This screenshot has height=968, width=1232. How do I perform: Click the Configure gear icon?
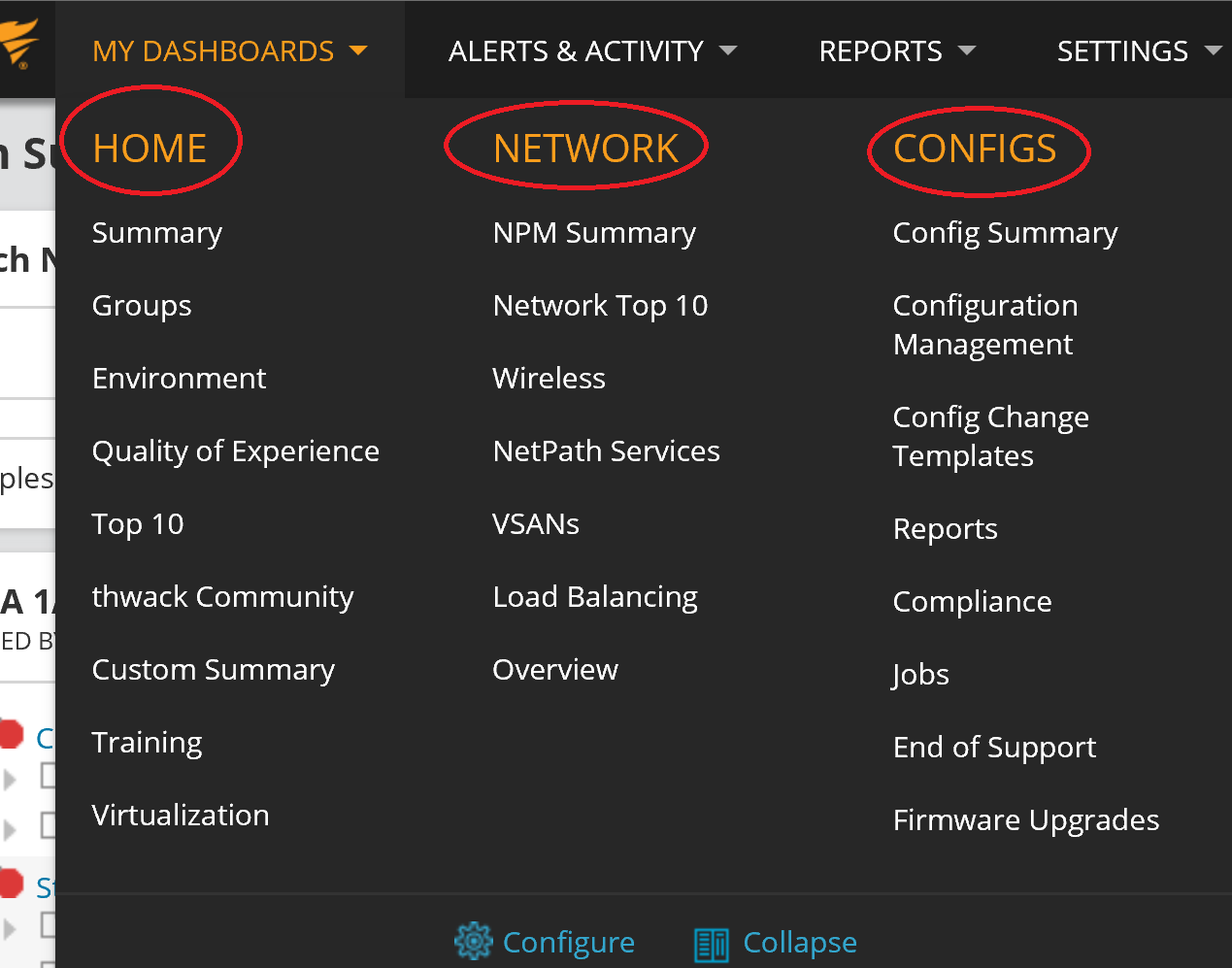(x=474, y=941)
